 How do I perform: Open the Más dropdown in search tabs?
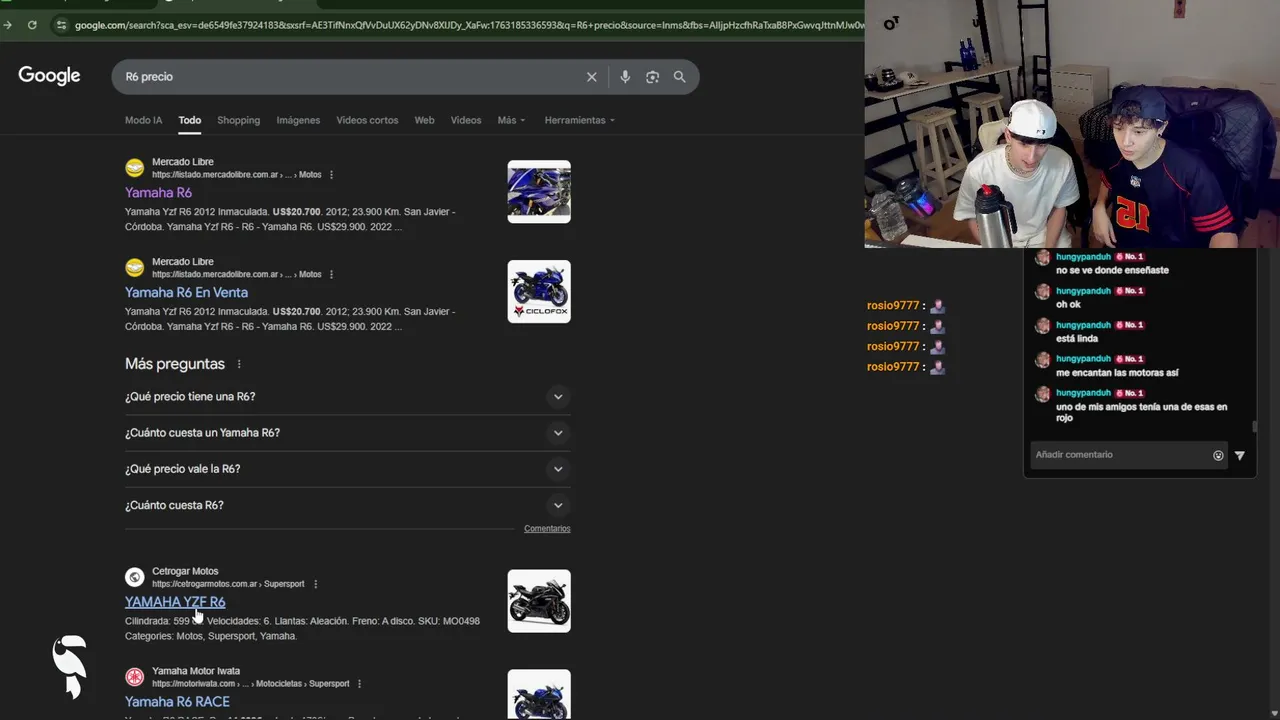[511, 120]
